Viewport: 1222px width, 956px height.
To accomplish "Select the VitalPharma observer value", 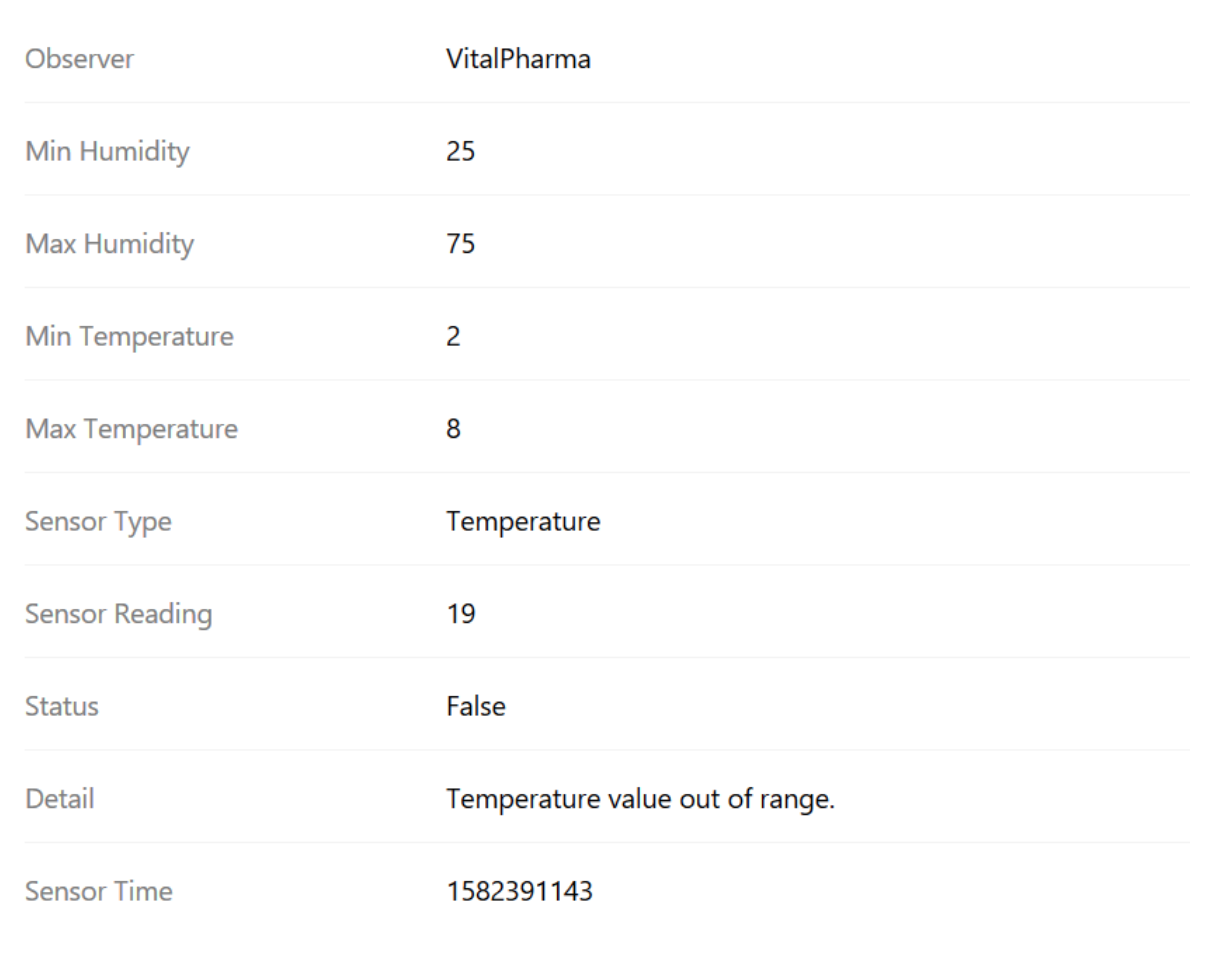I will point(518,59).
